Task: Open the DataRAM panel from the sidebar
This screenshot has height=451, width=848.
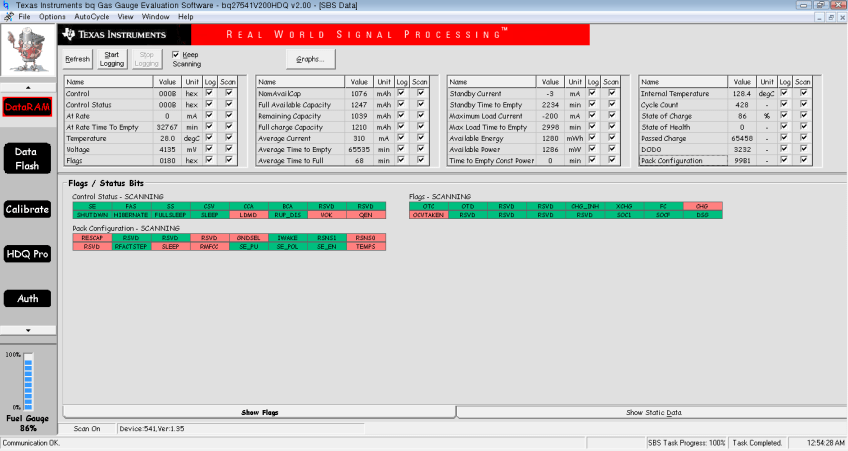Action: point(27,107)
